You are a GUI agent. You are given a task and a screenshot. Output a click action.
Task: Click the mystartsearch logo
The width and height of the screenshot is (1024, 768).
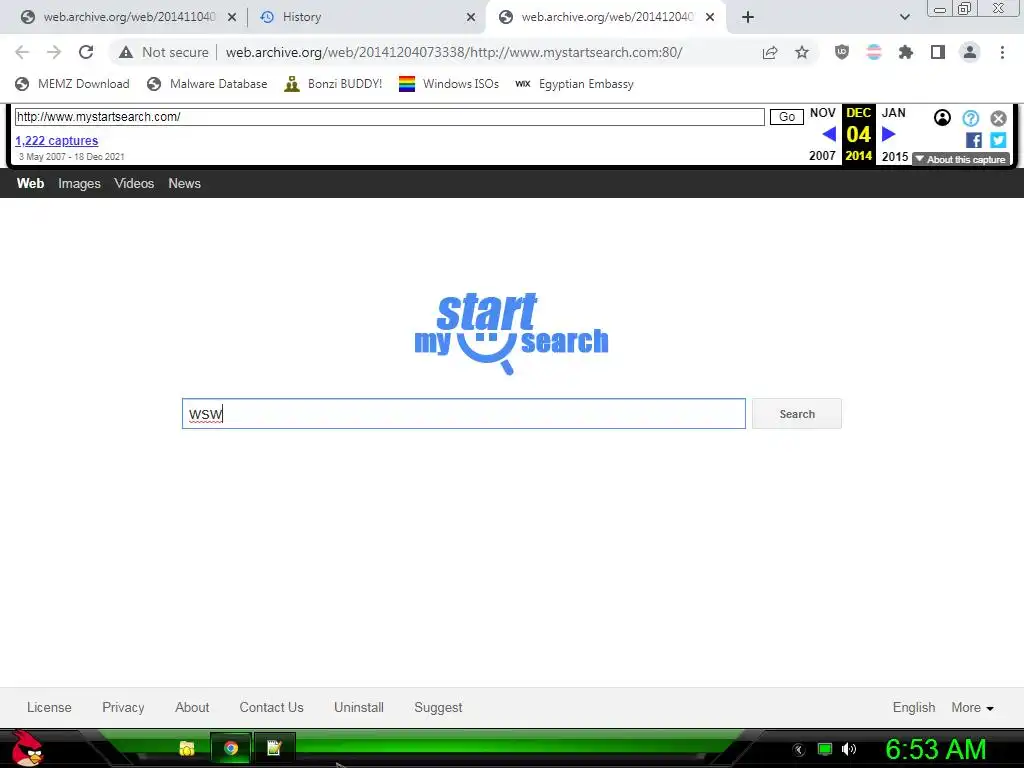coord(511,333)
